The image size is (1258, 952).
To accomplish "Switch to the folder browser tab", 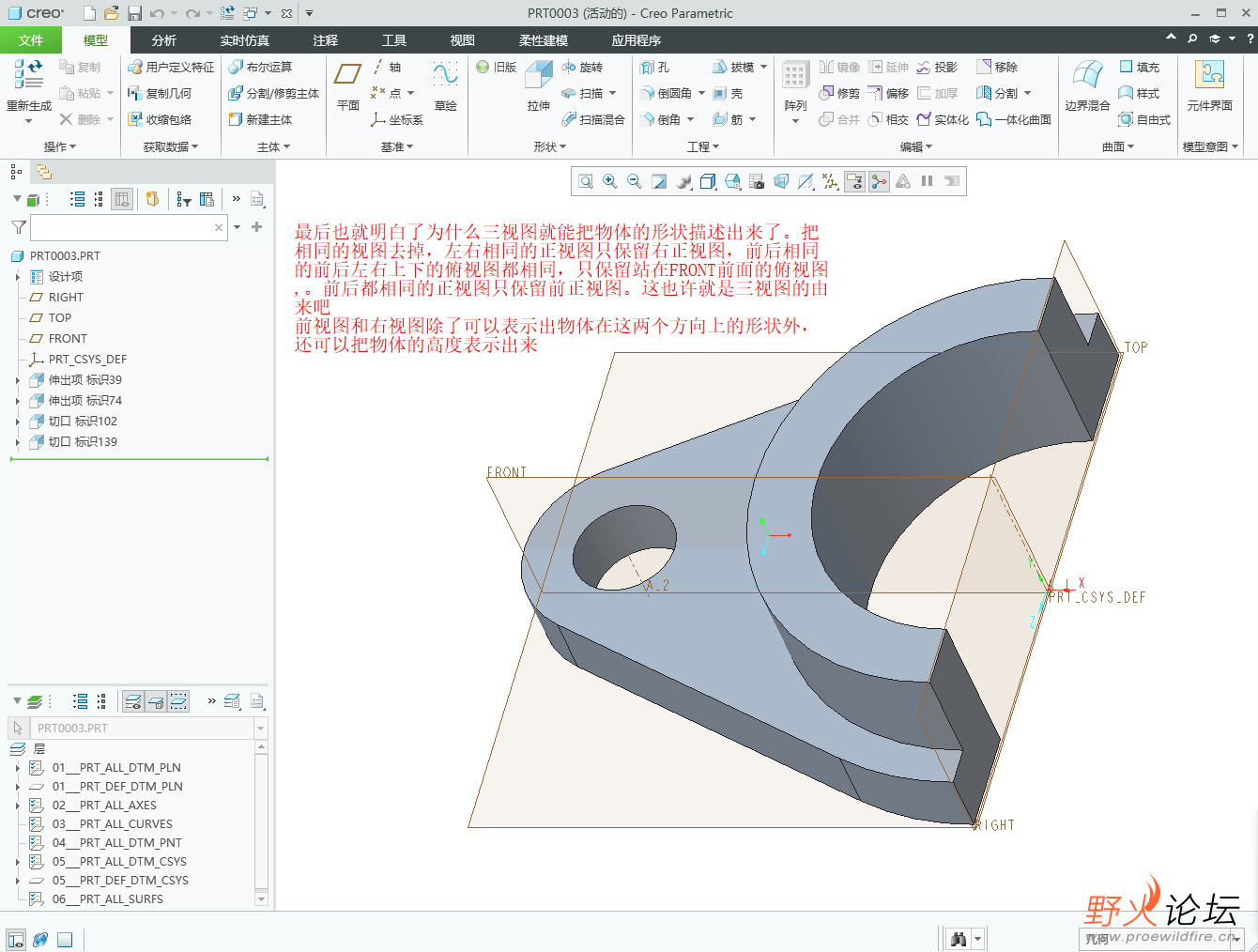I will click(44, 172).
